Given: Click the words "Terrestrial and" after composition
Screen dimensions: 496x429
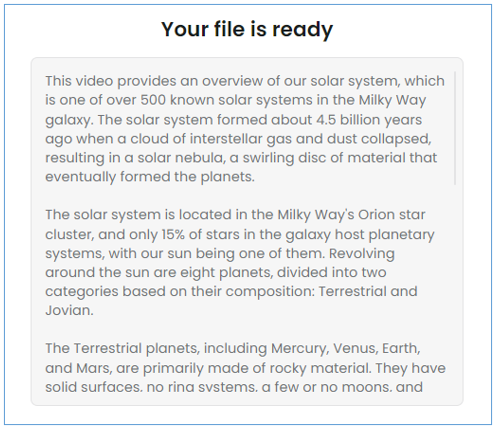Looking at the screenshot, I should (368, 291).
